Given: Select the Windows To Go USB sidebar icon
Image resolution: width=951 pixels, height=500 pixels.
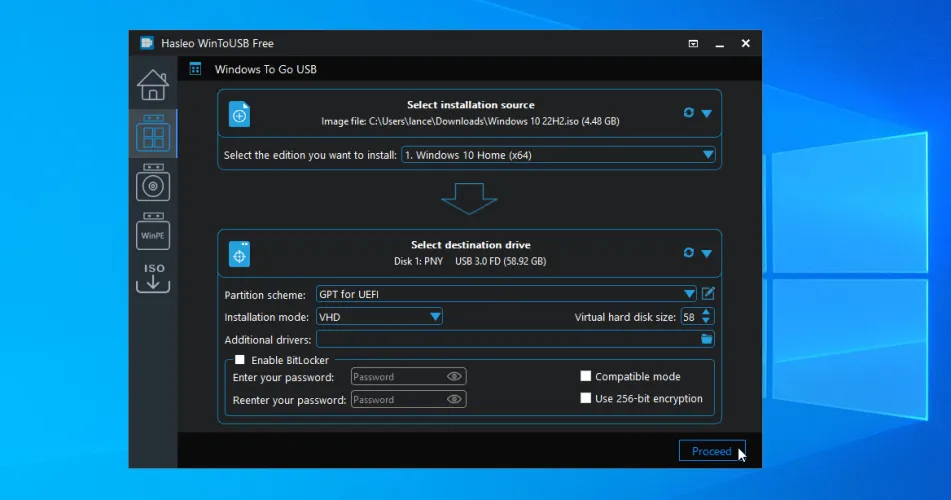Looking at the screenshot, I should click(x=153, y=134).
